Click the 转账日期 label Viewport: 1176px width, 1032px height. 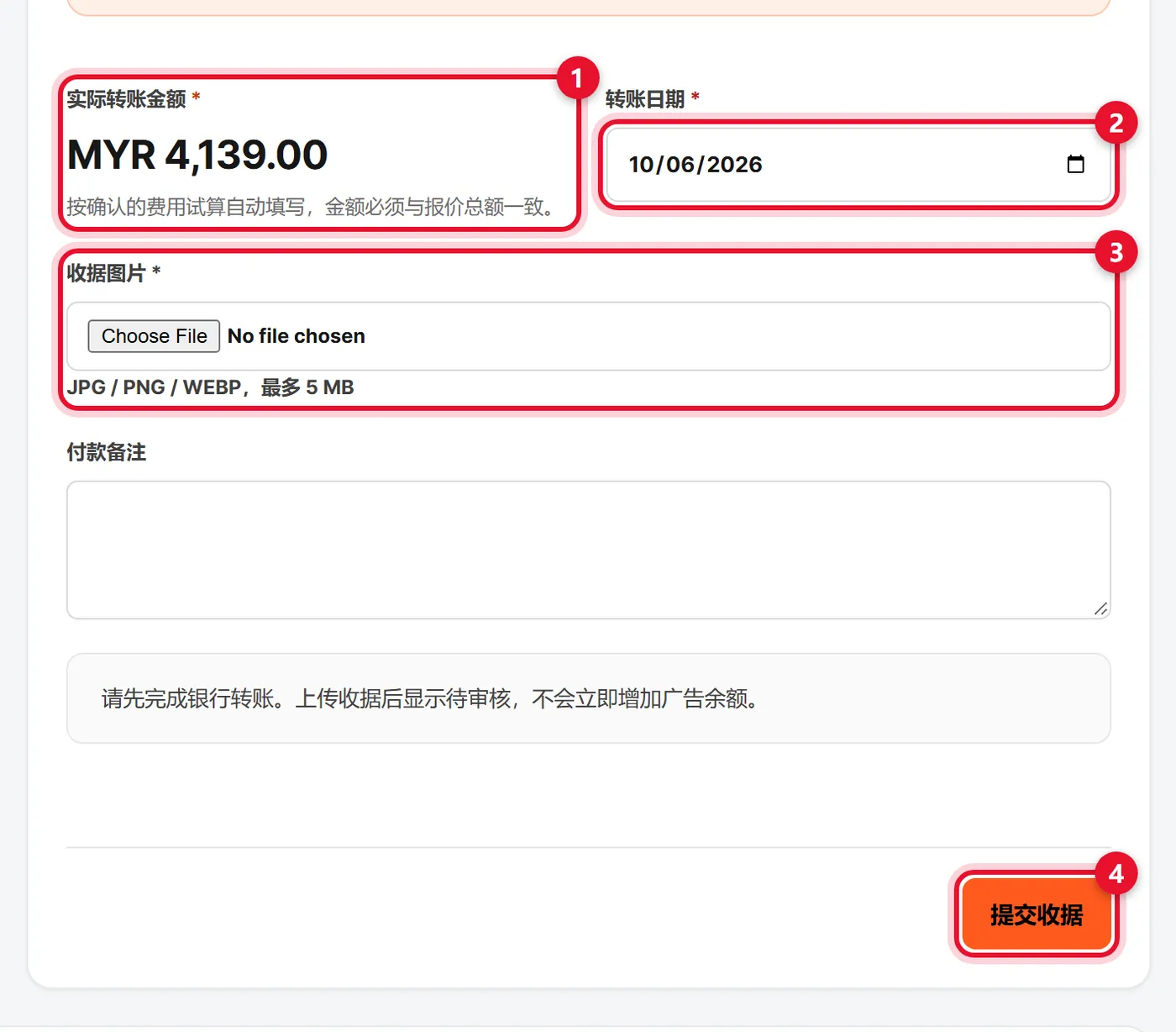645,99
